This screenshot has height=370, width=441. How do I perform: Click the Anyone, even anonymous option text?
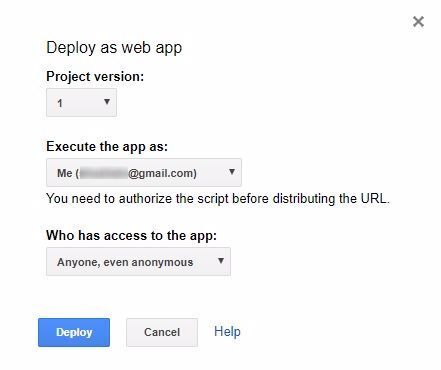pyautogui.click(x=125, y=262)
